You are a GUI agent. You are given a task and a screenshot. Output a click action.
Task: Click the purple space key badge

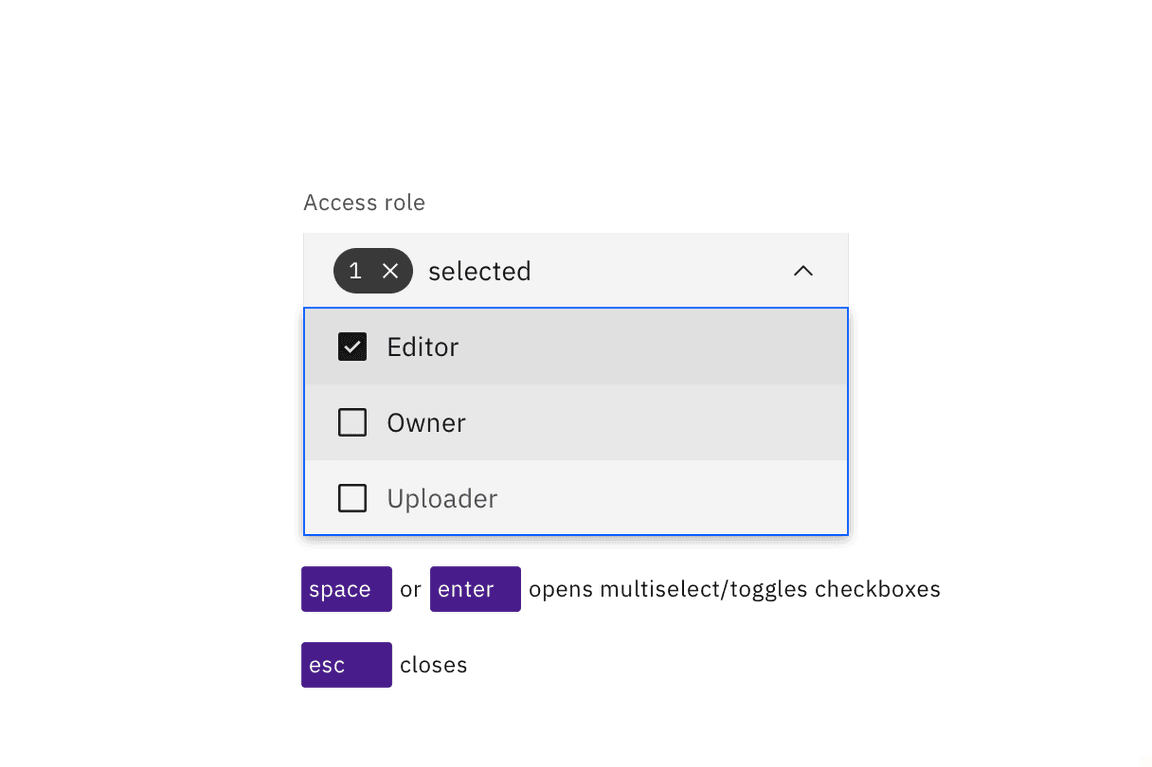(x=346, y=589)
